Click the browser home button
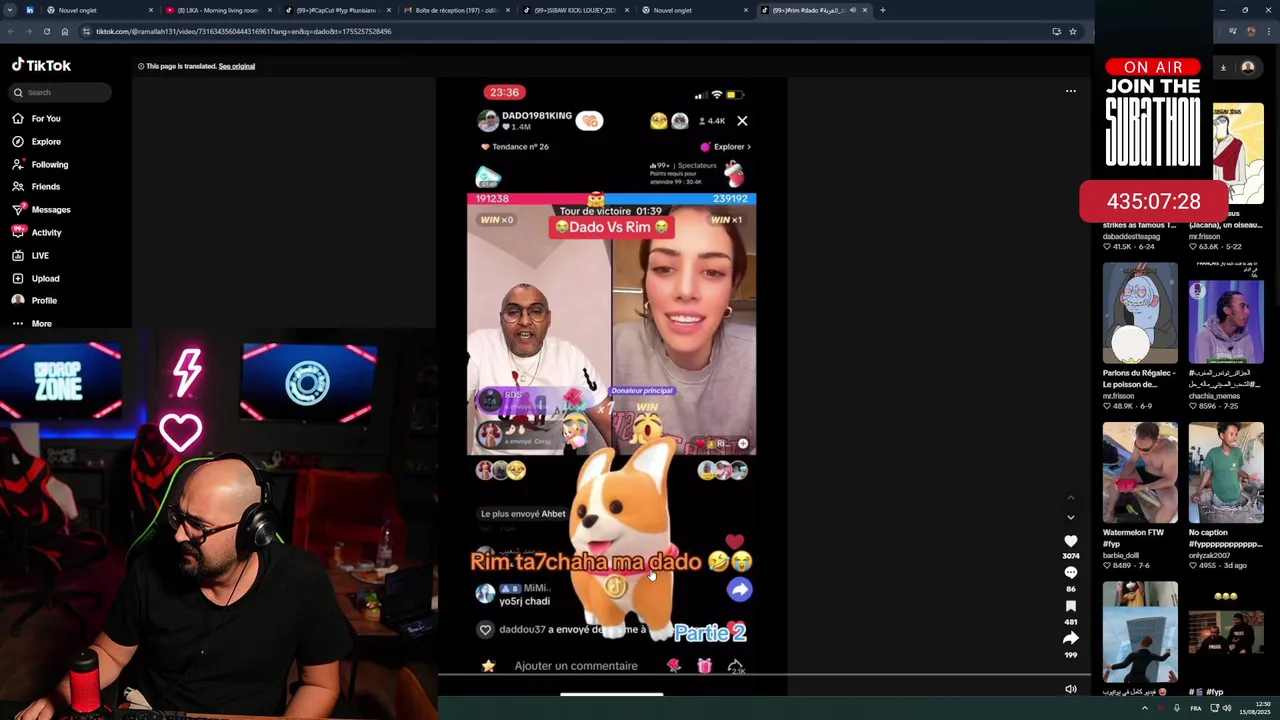The width and height of the screenshot is (1280, 720). [x=65, y=31]
